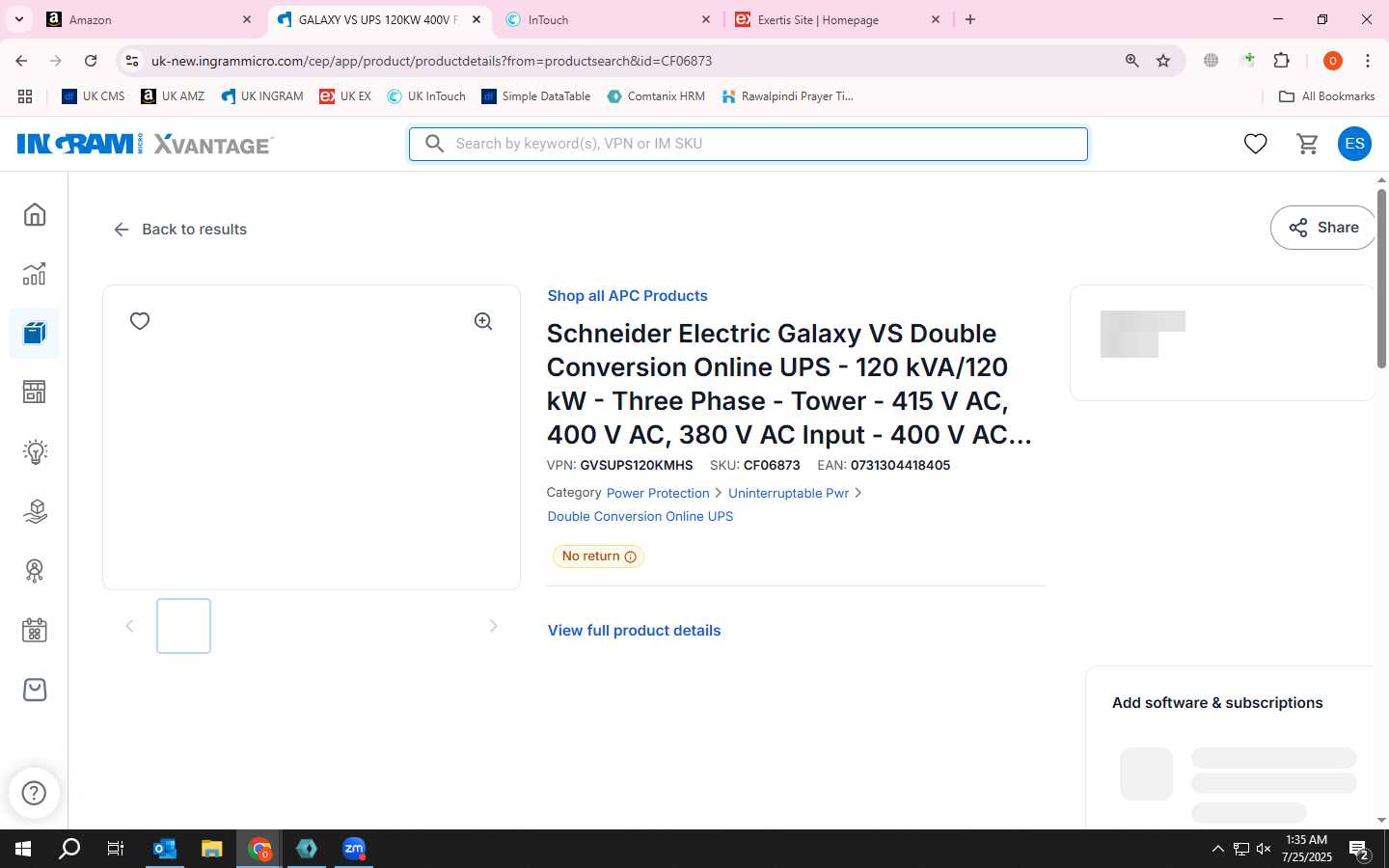Zoom product image with magnifier icon
The width and height of the screenshot is (1389, 868).
point(483,321)
